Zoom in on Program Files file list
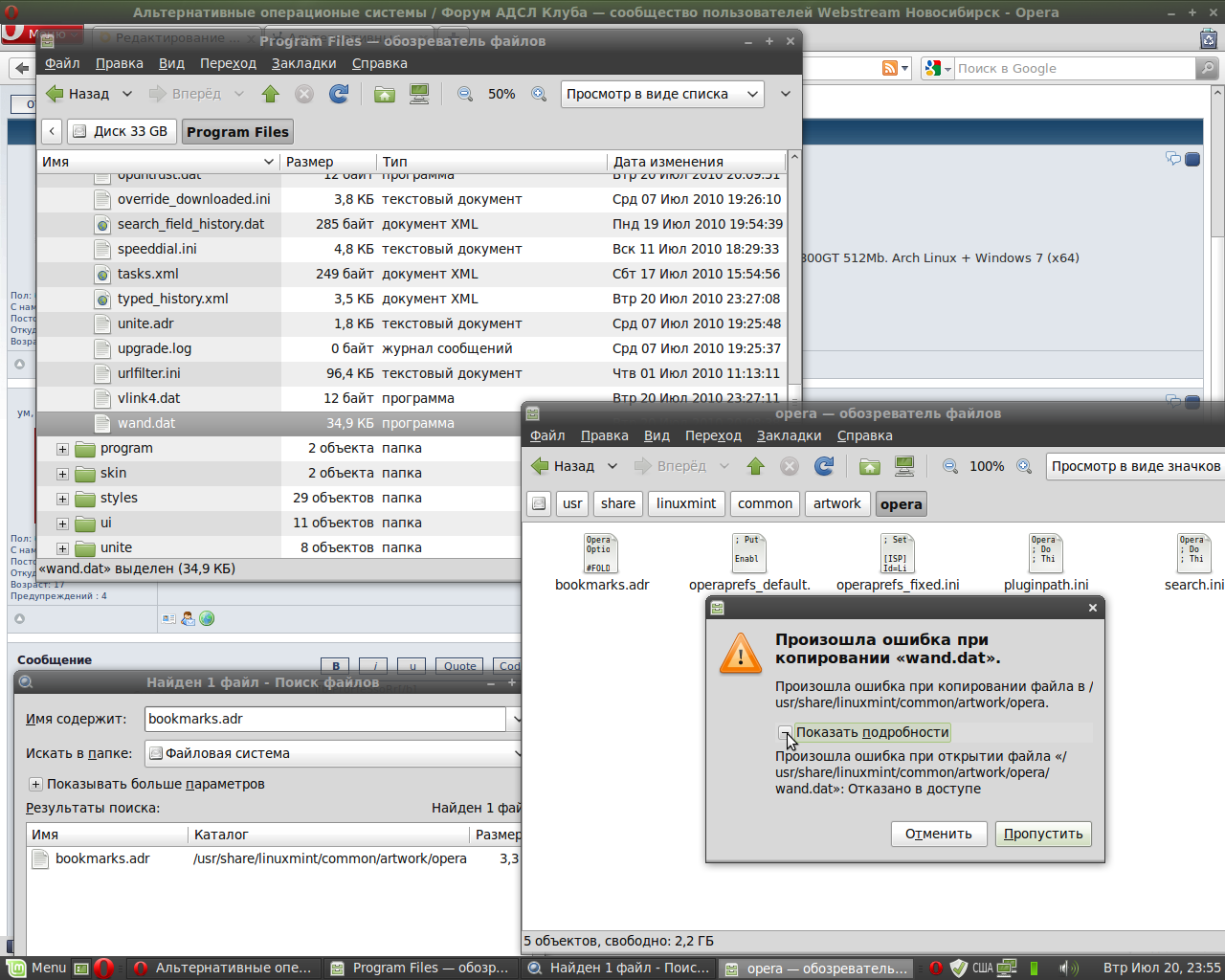 point(539,94)
